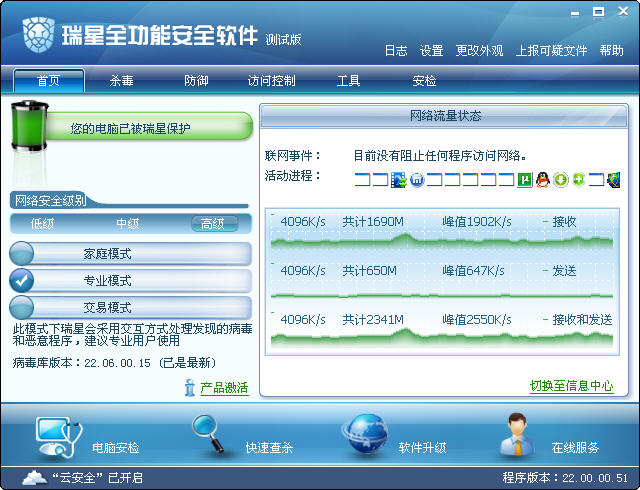The image size is (640, 490).
Task: Maximize the Rising security window
Action: tap(598, 12)
